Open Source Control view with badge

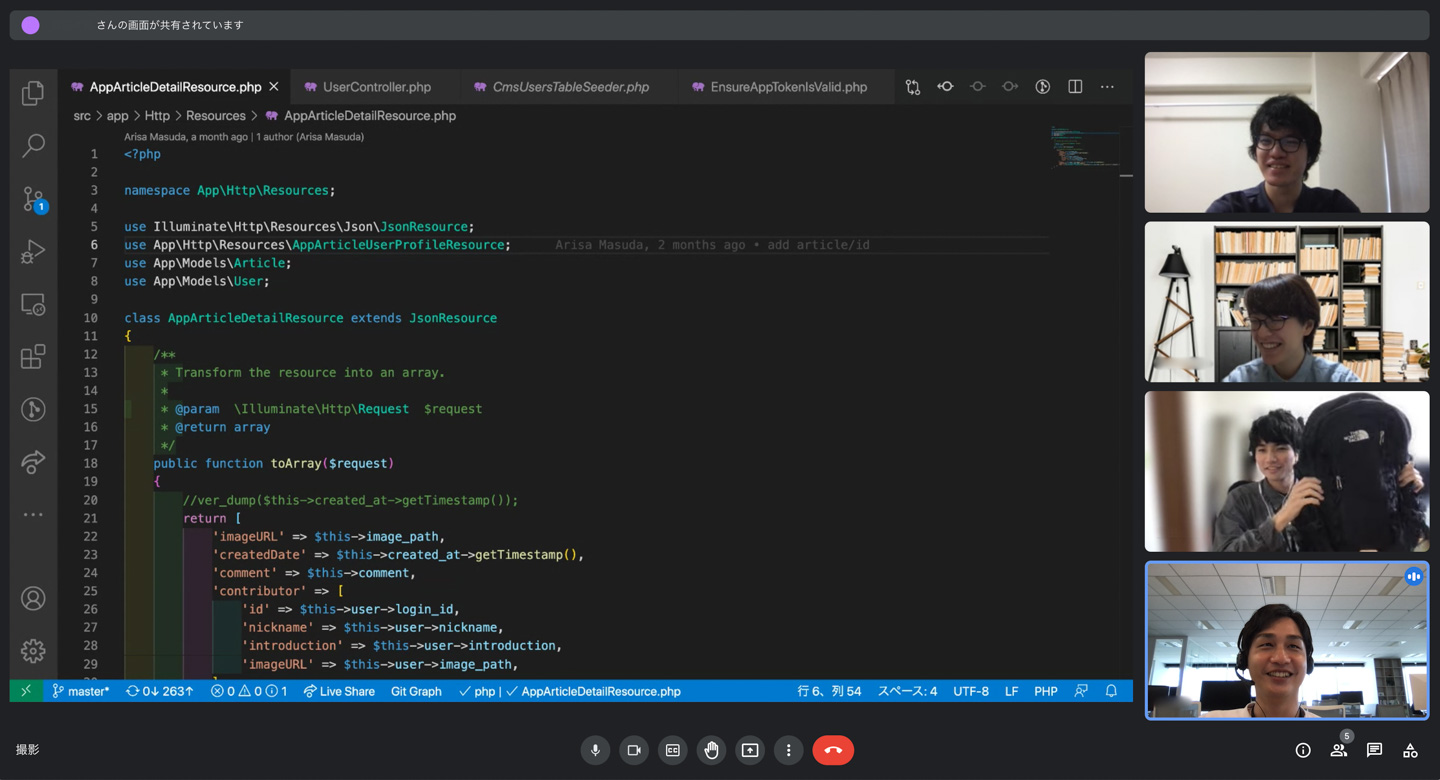[x=33, y=199]
